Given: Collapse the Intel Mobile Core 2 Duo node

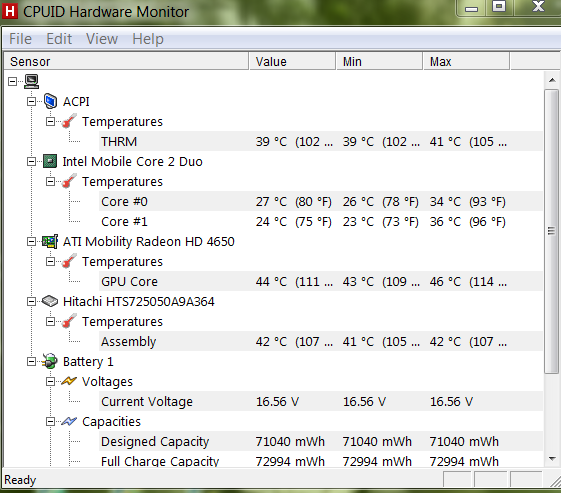Looking at the screenshot, I should pyautogui.click(x=31, y=162).
